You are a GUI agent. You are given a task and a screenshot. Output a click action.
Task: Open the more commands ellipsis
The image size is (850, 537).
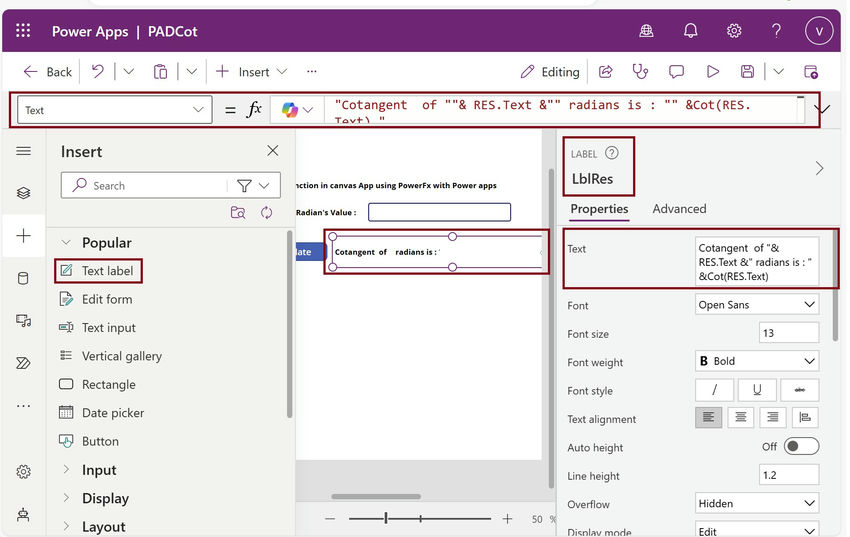[x=311, y=72]
